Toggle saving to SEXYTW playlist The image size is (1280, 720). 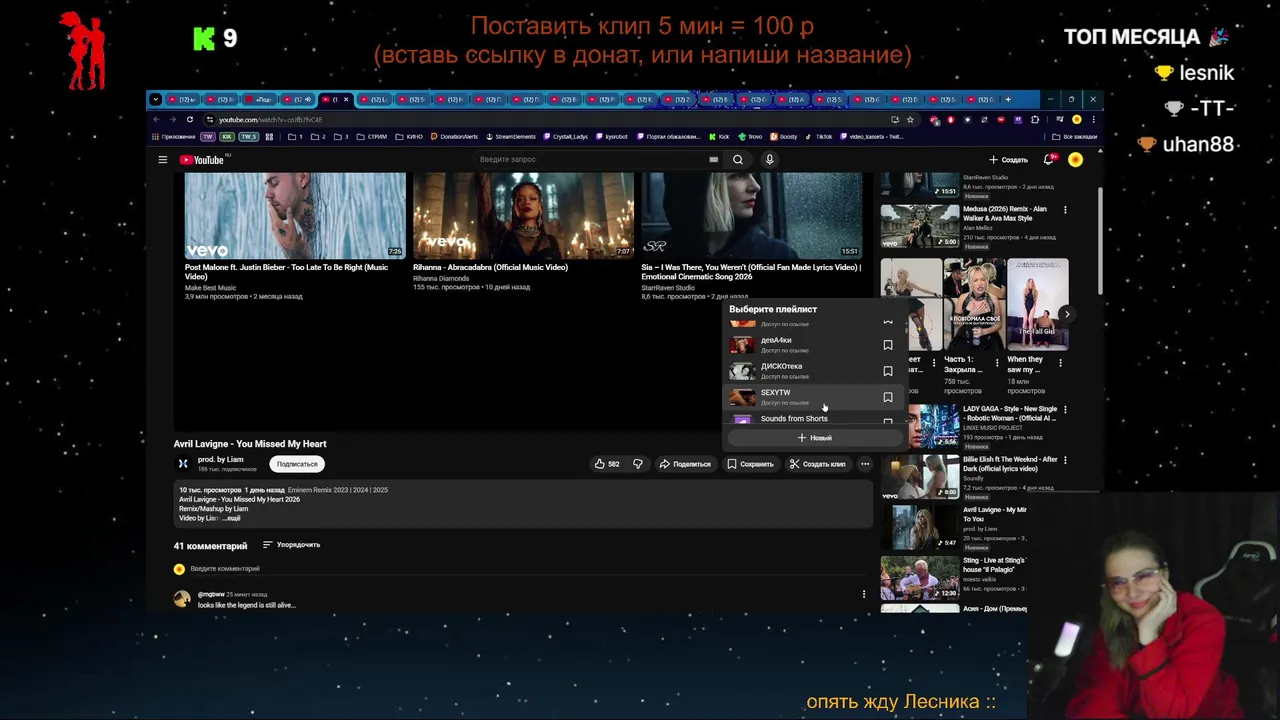click(887, 397)
